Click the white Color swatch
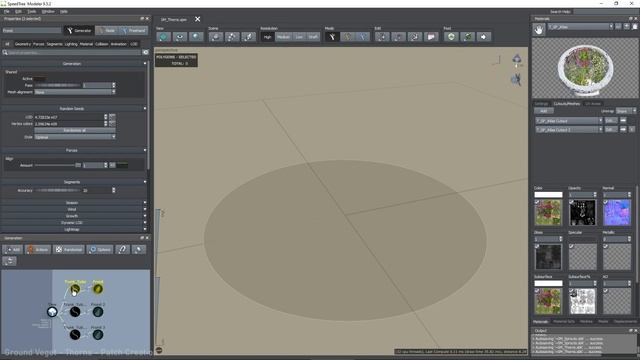This screenshot has height=360, width=640. 548,195
